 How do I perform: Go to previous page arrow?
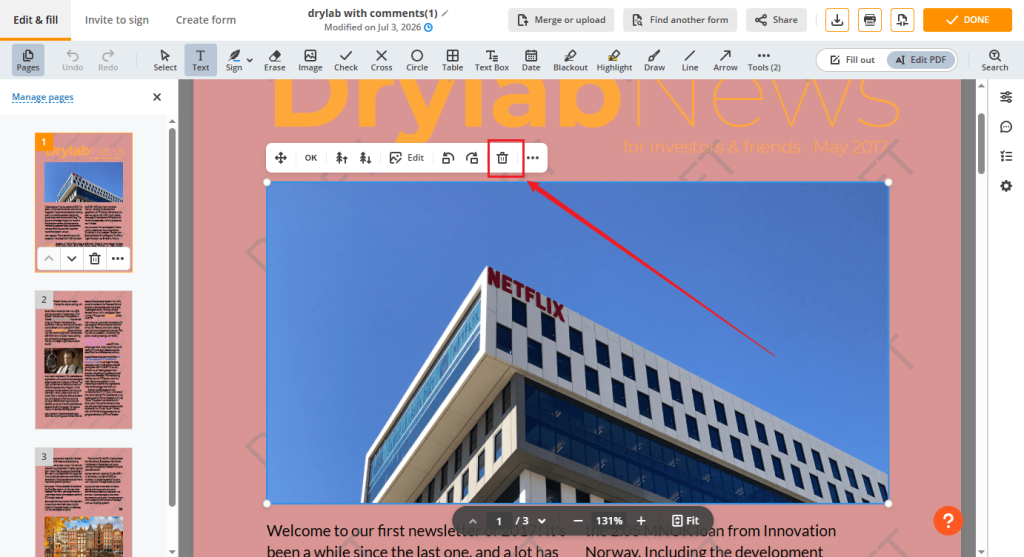[473, 521]
